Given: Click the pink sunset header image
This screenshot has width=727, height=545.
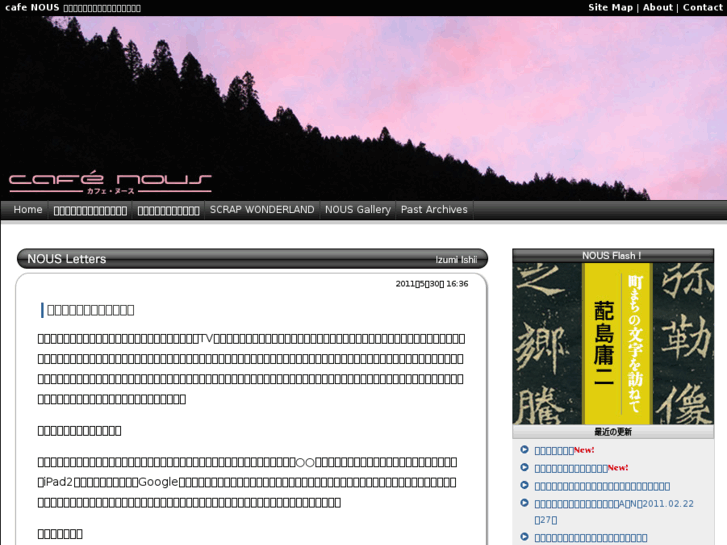Looking at the screenshot, I should pyautogui.click(x=364, y=108).
